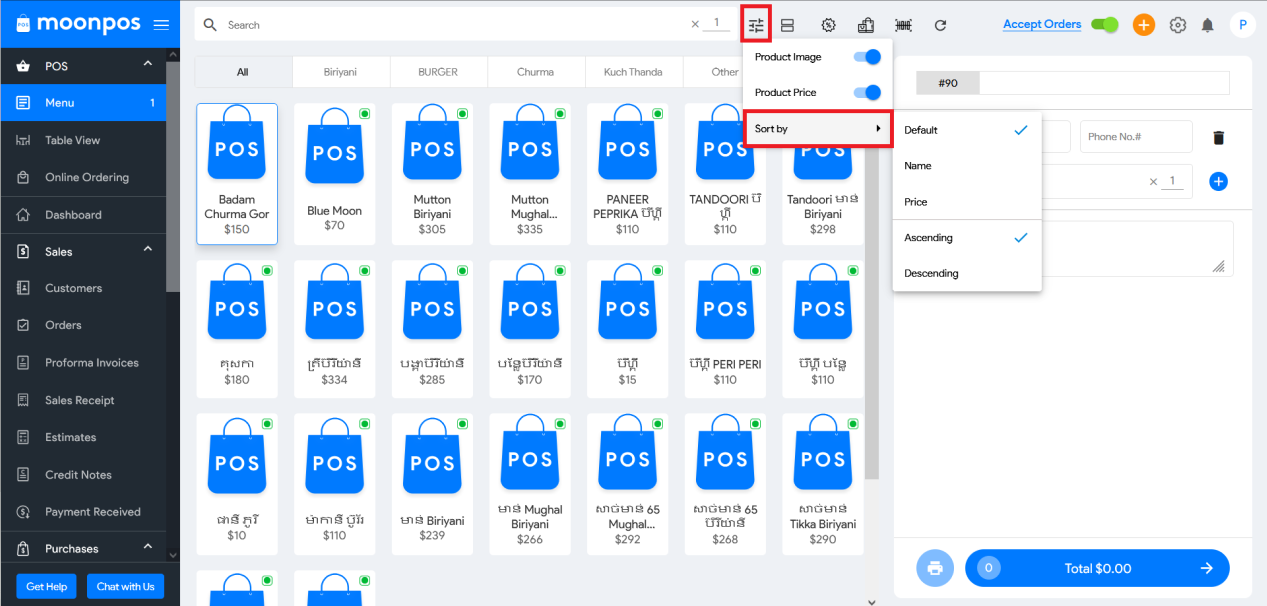Viewport: 1267px width, 606px height.
Task: Open the Accept Orders link
Action: point(1041,24)
